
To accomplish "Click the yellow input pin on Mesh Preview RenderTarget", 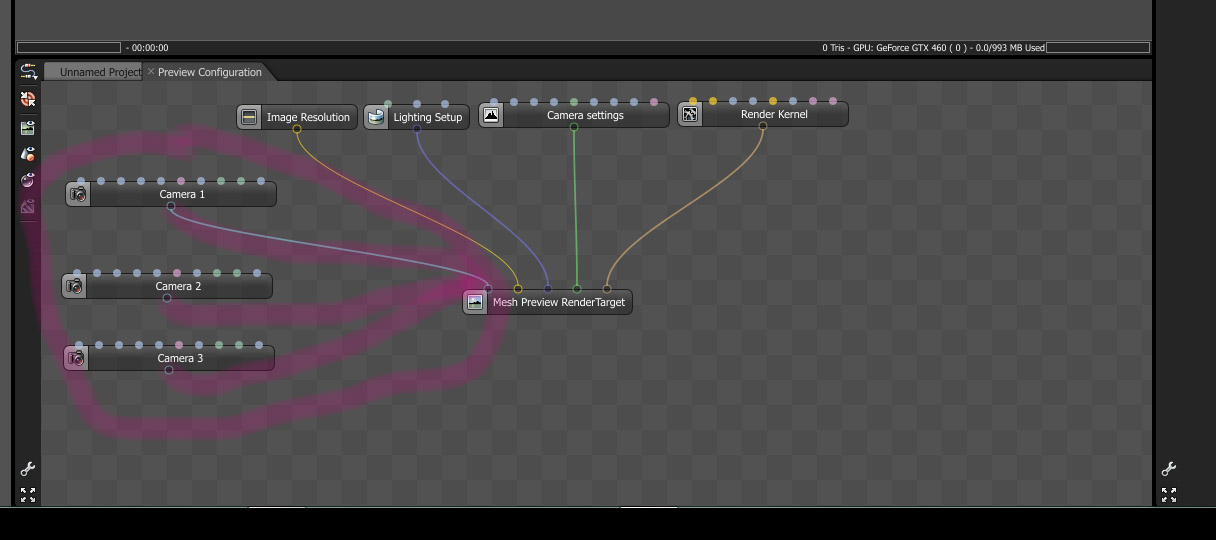I will pos(518,289).
